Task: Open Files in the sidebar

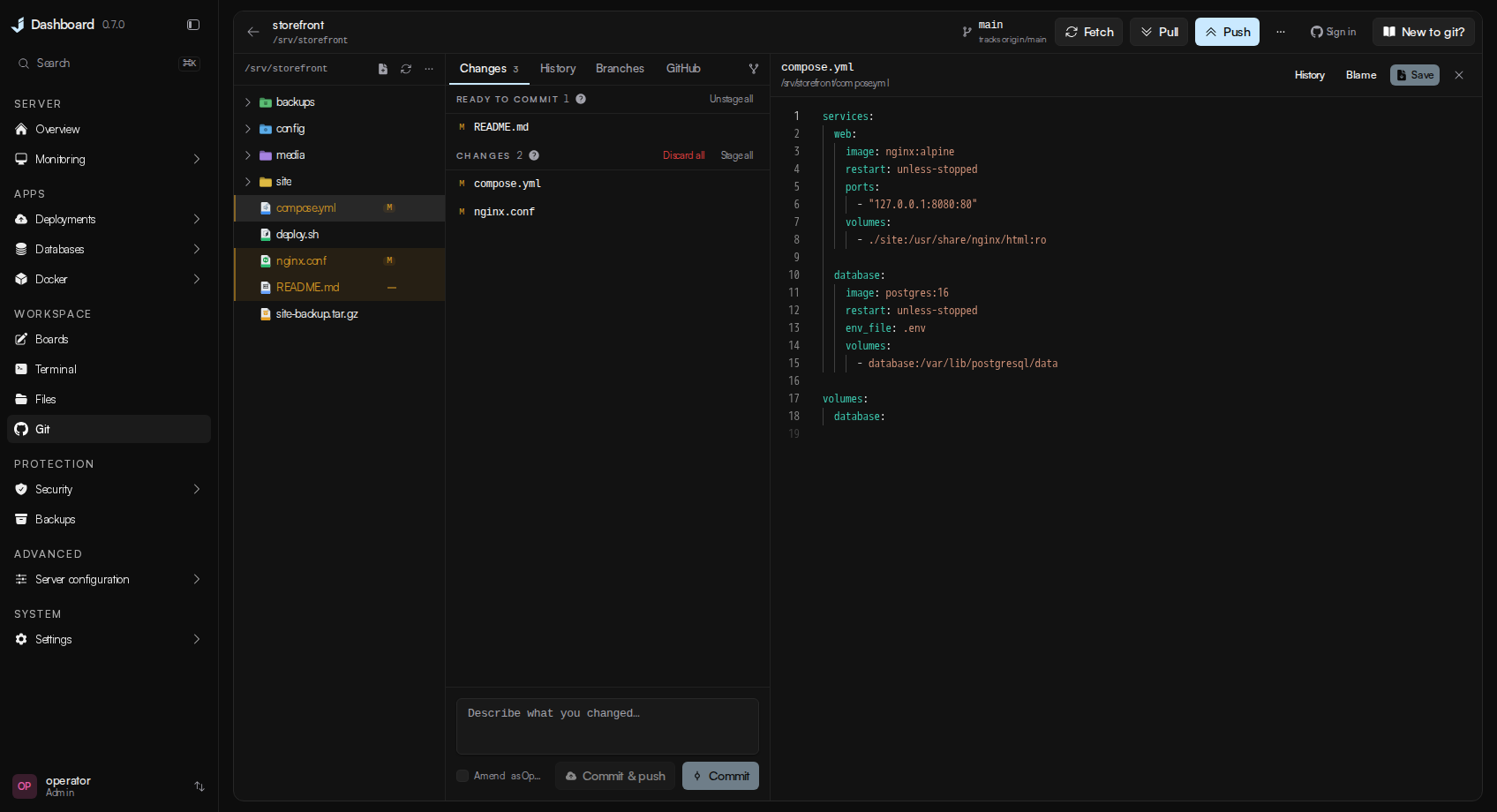Action: click(x=109, y=399)
